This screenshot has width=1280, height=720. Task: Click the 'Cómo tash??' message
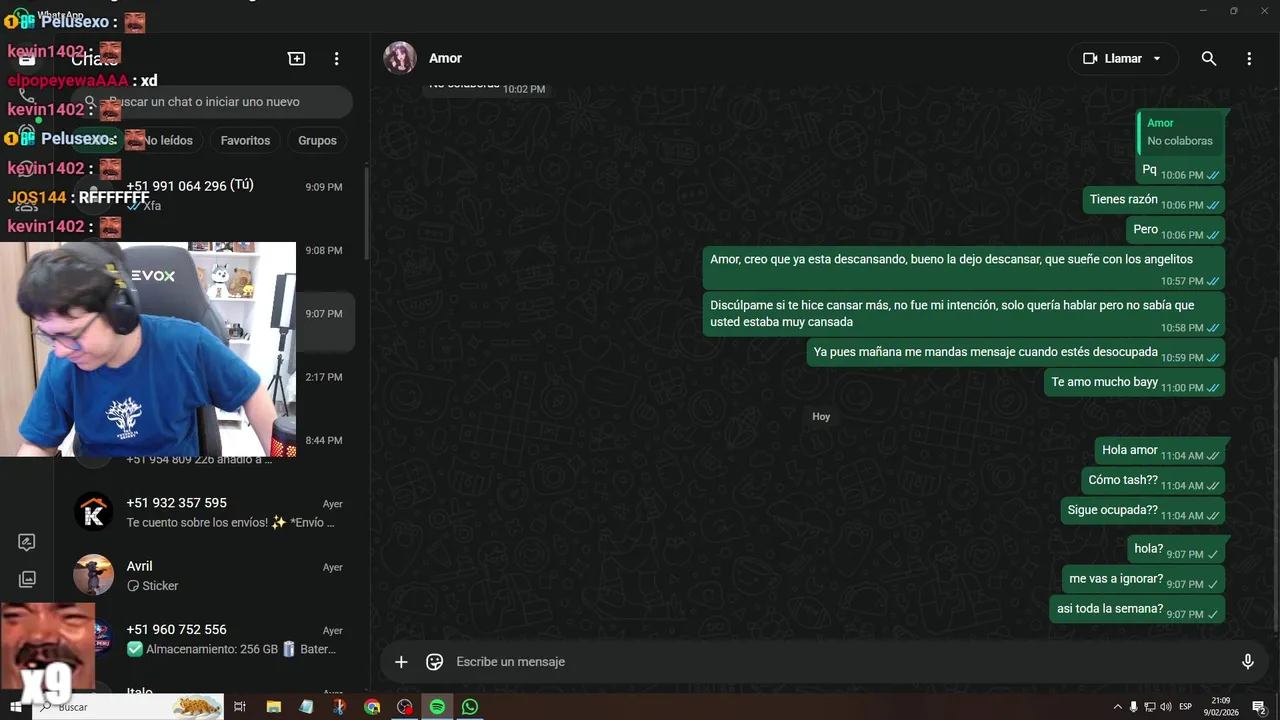click(1153, 481)
